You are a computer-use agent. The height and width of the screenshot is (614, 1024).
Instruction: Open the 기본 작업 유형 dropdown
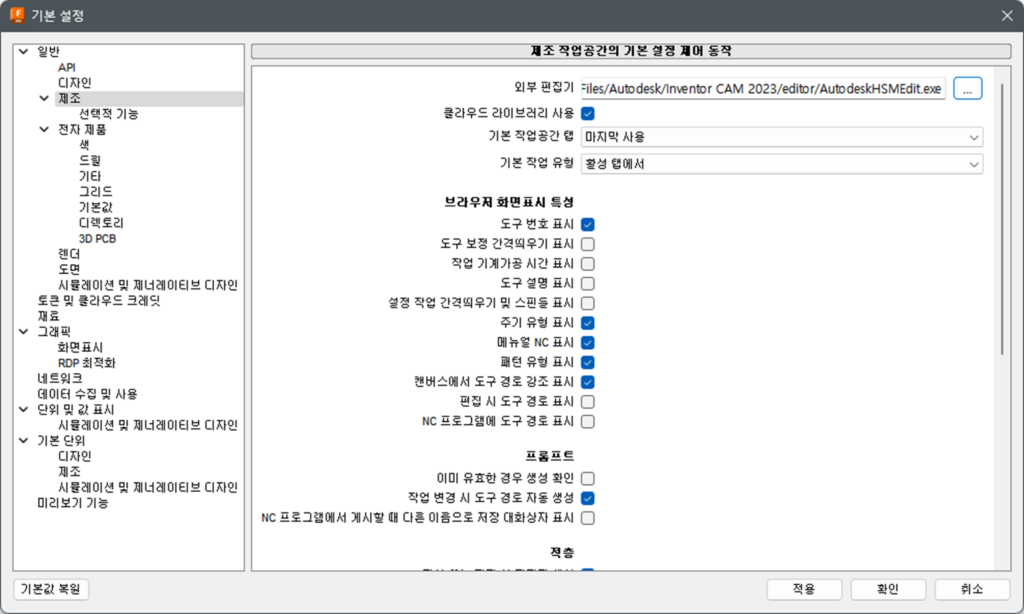click(x=781, y=164)
